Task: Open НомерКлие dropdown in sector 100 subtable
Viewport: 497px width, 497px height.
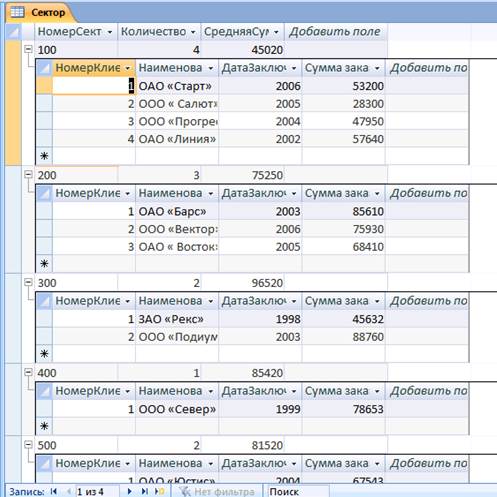Action: click(128, 68)
